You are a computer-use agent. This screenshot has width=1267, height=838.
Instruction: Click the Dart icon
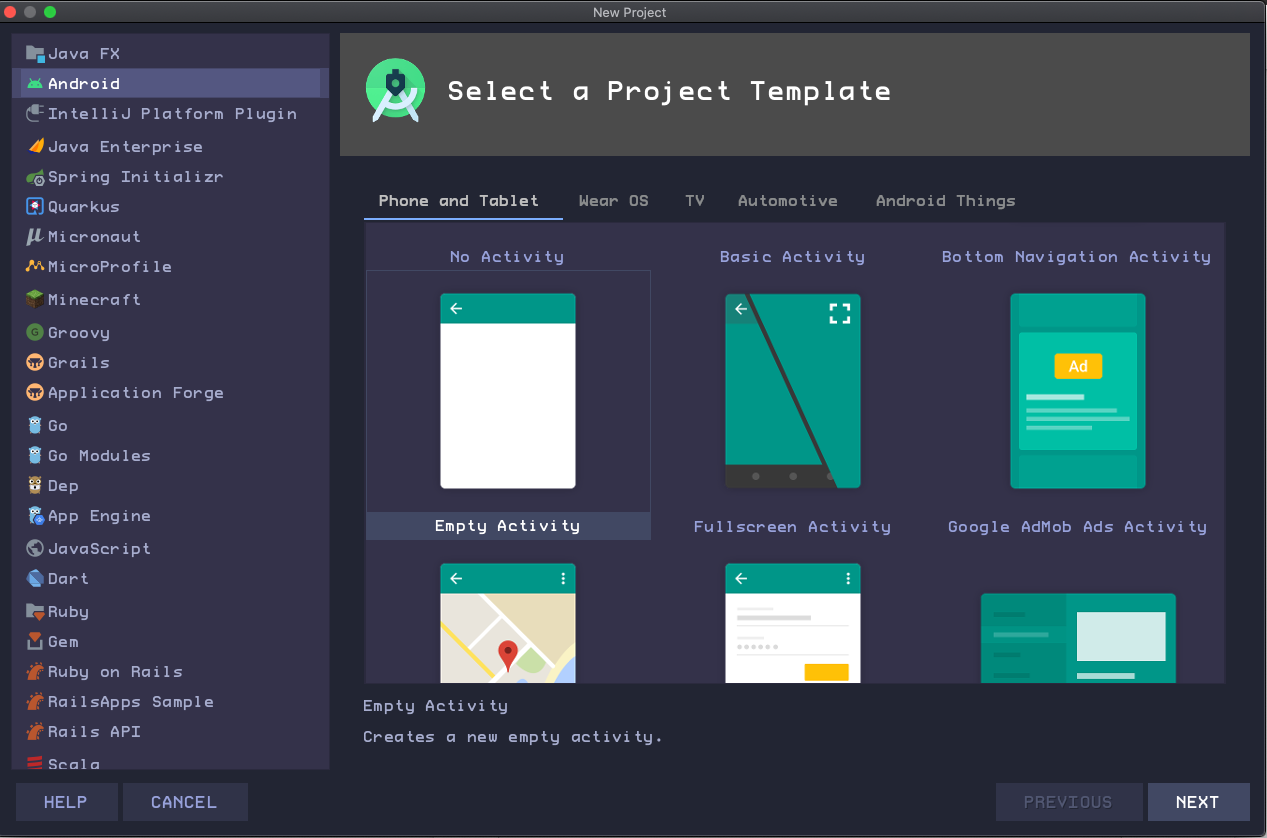pyautogui.click(x=35, y=579)
